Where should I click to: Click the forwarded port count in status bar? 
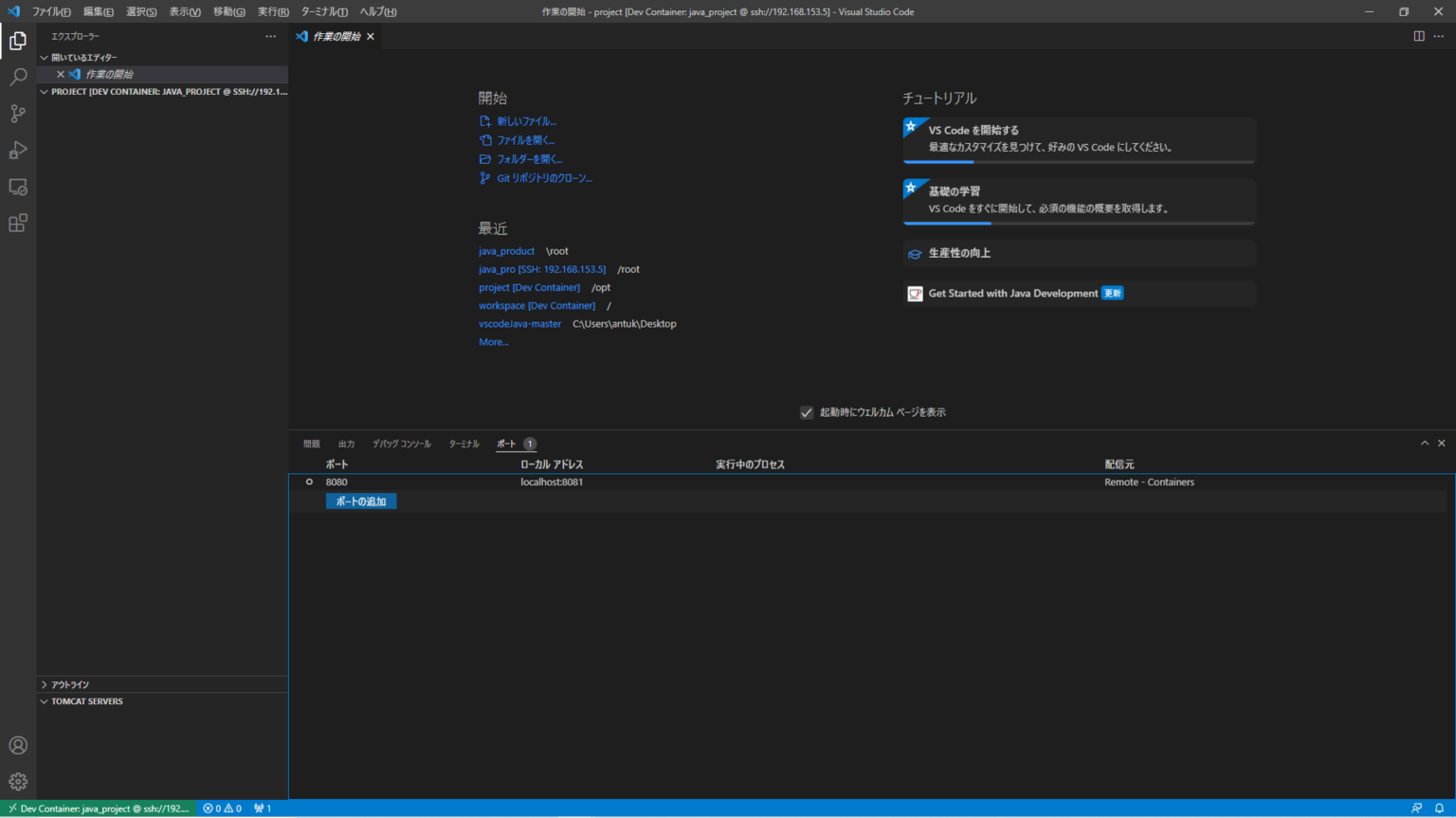click(263, 809)
